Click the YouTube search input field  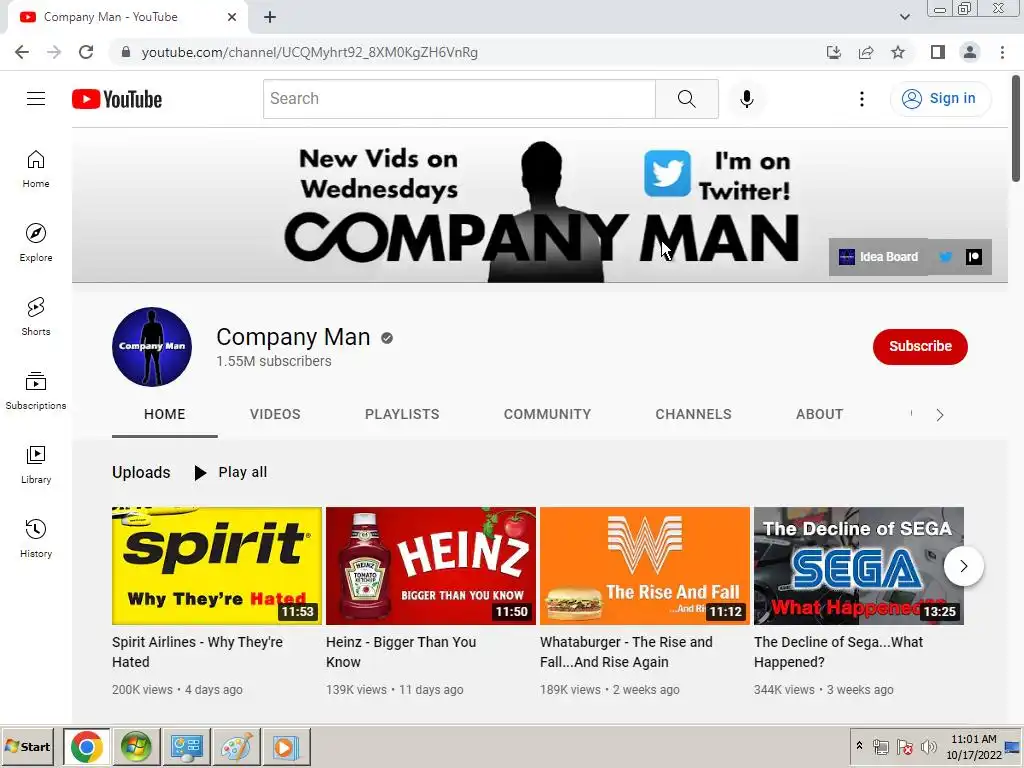[x=459, y=99]
